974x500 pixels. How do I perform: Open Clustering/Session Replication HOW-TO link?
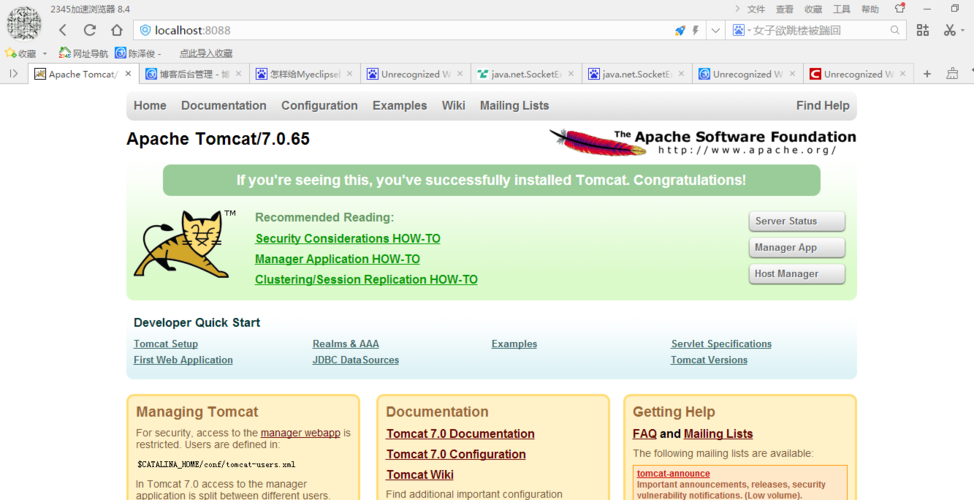[366, 280]
